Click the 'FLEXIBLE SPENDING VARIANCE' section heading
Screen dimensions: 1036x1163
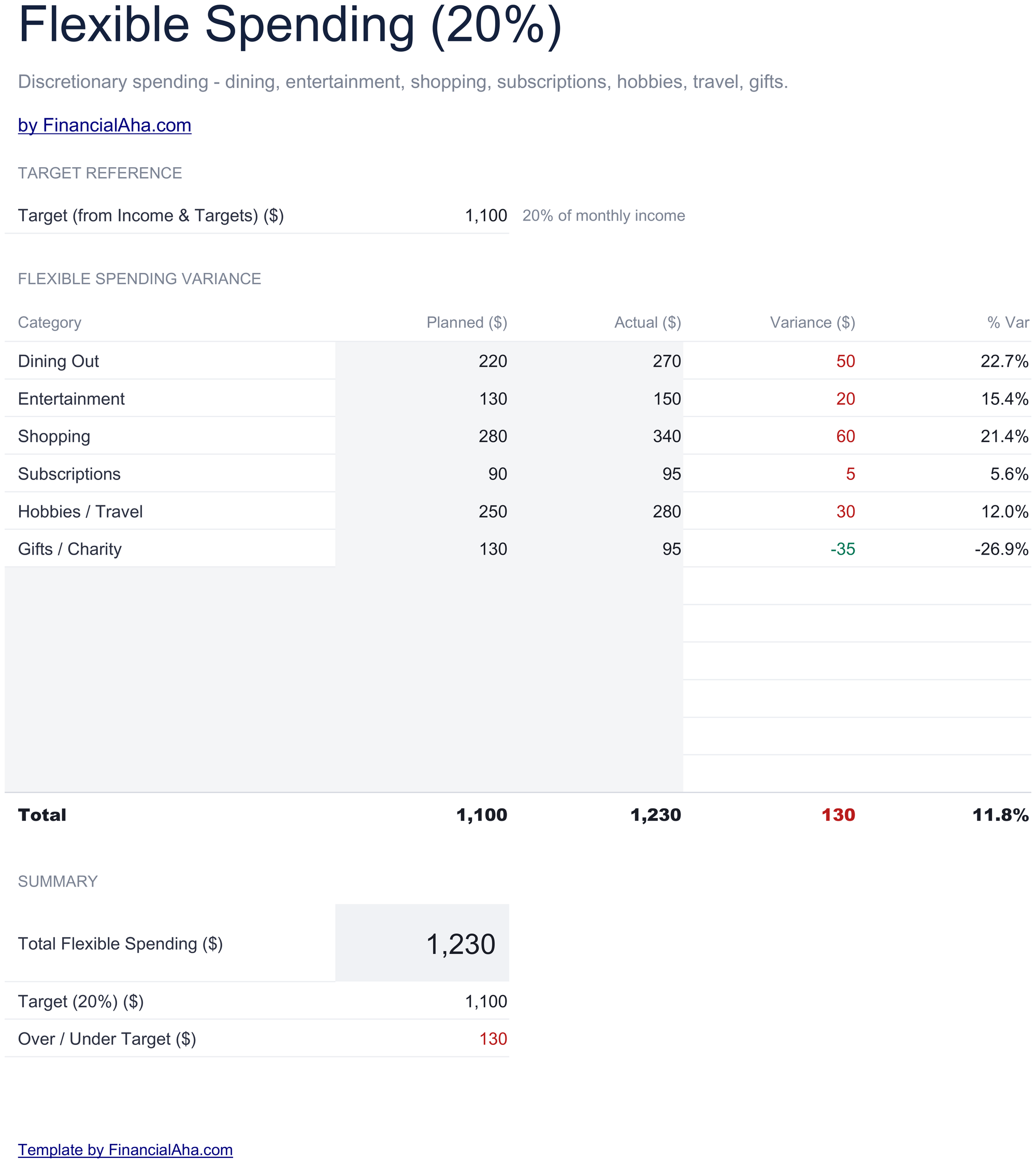coord(139,279)
